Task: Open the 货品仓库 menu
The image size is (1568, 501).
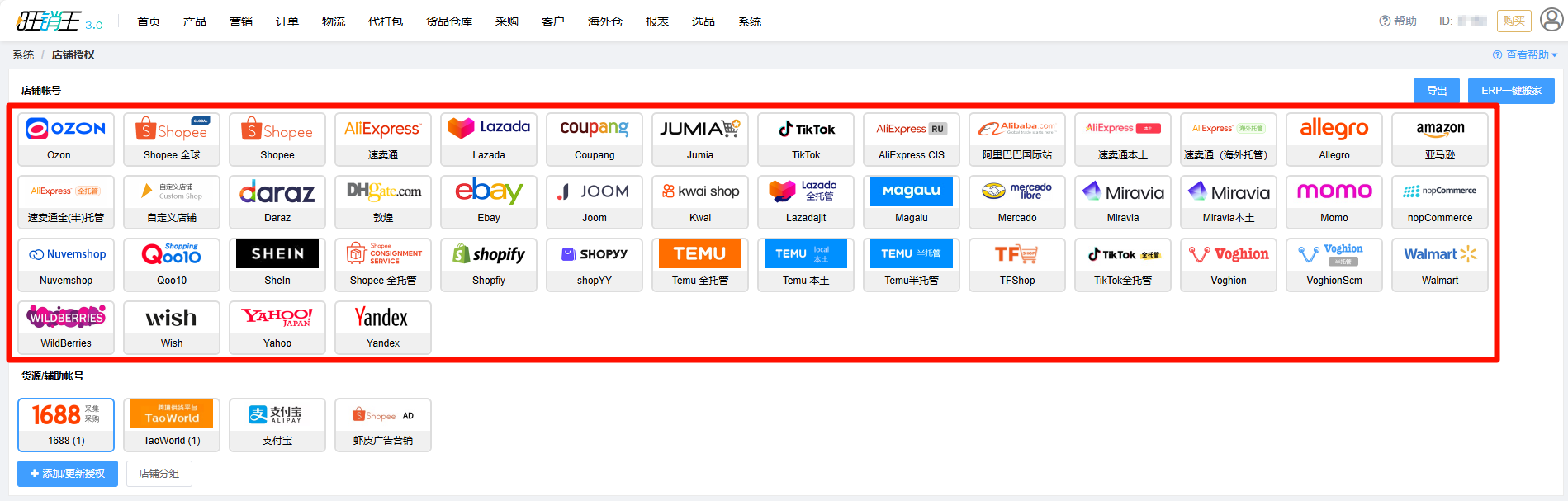Action: [x=449, y=21]
